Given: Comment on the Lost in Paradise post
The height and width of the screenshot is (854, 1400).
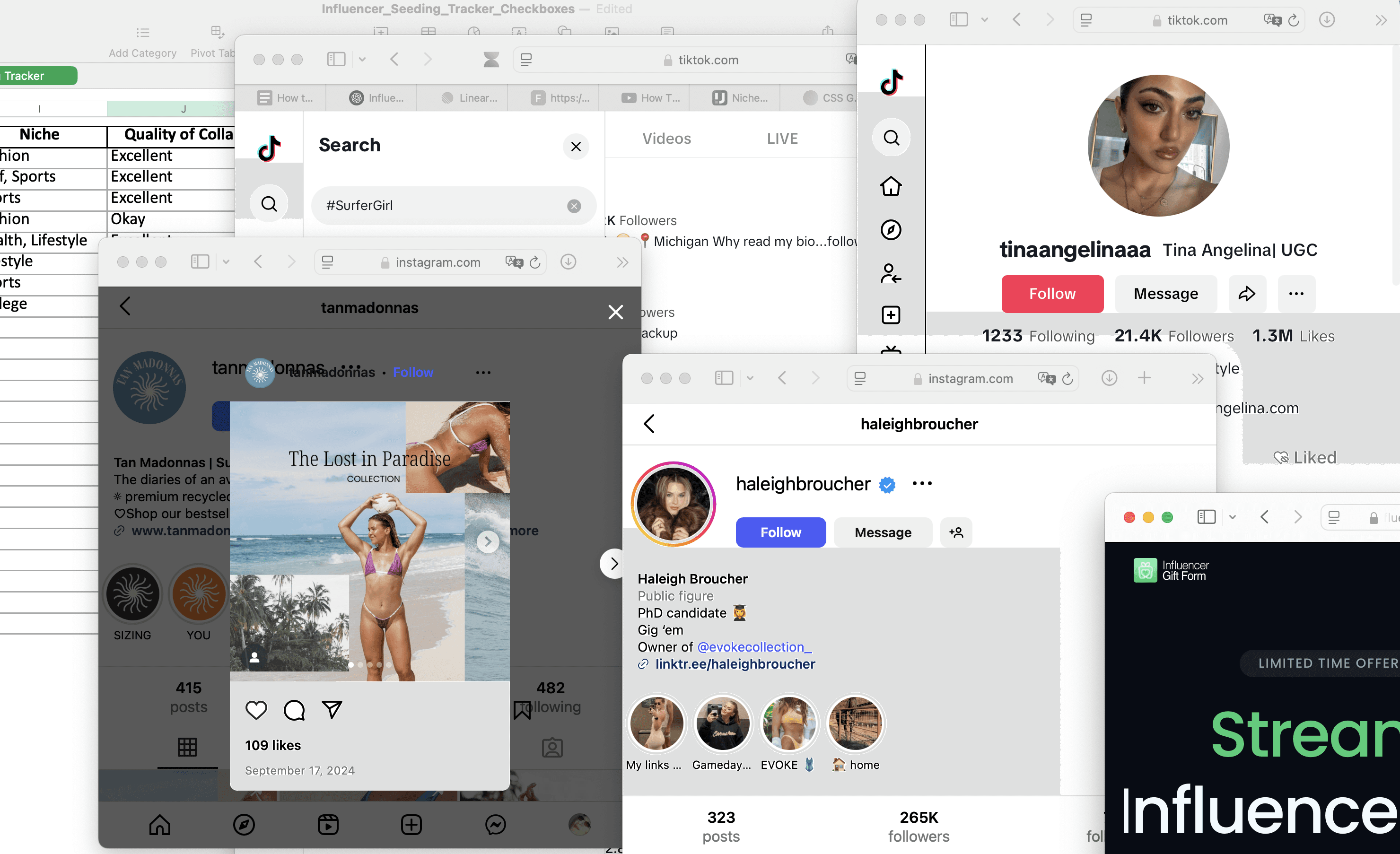Looking at the screenshot, I should pos(294,710).
